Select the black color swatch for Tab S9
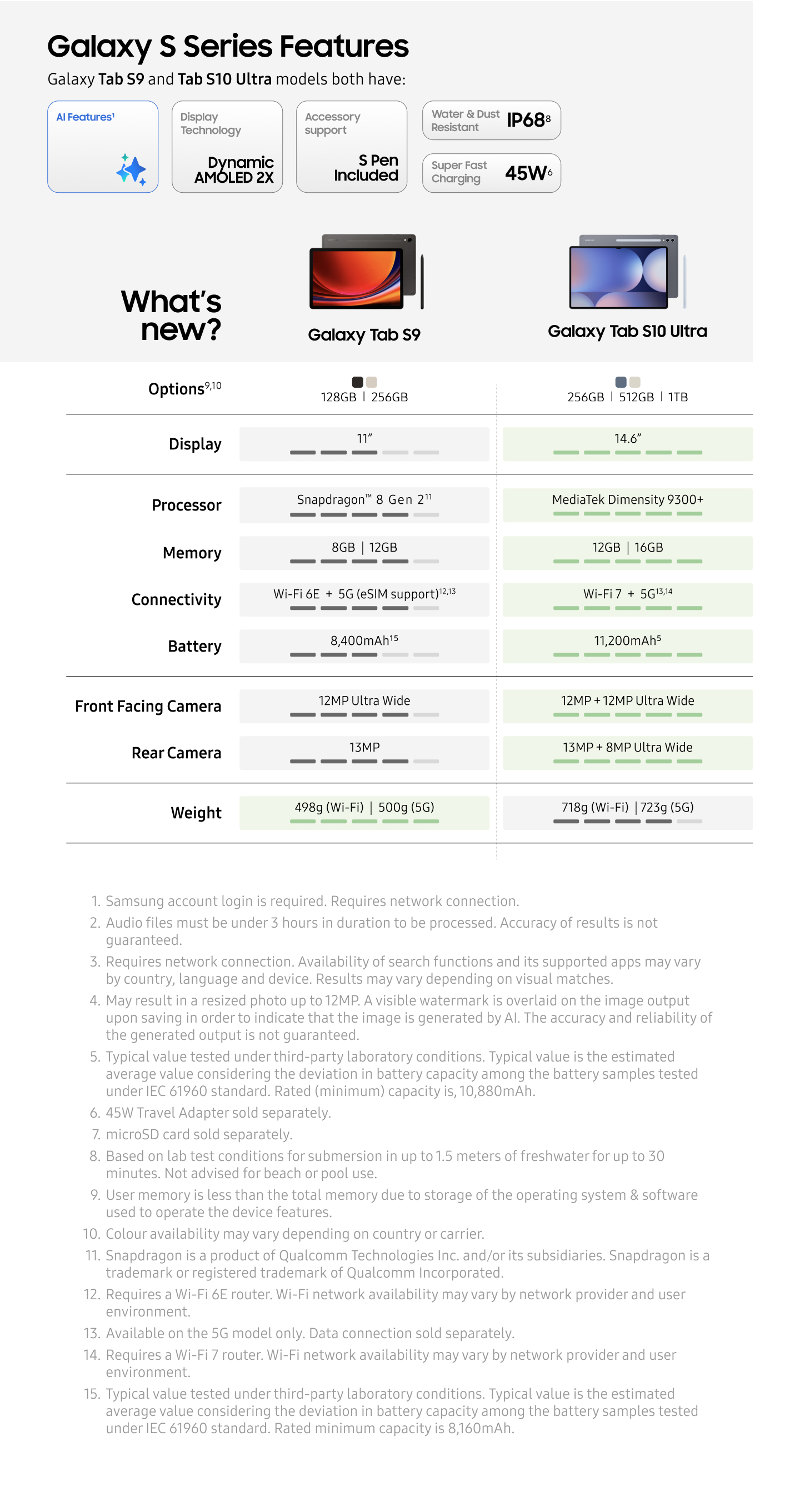Screen dimensions: 800x1512 357,382
